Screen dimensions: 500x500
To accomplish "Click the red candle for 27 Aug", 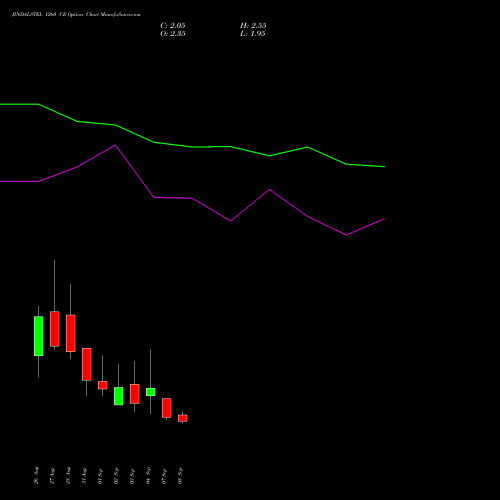I will click(55, 329).
